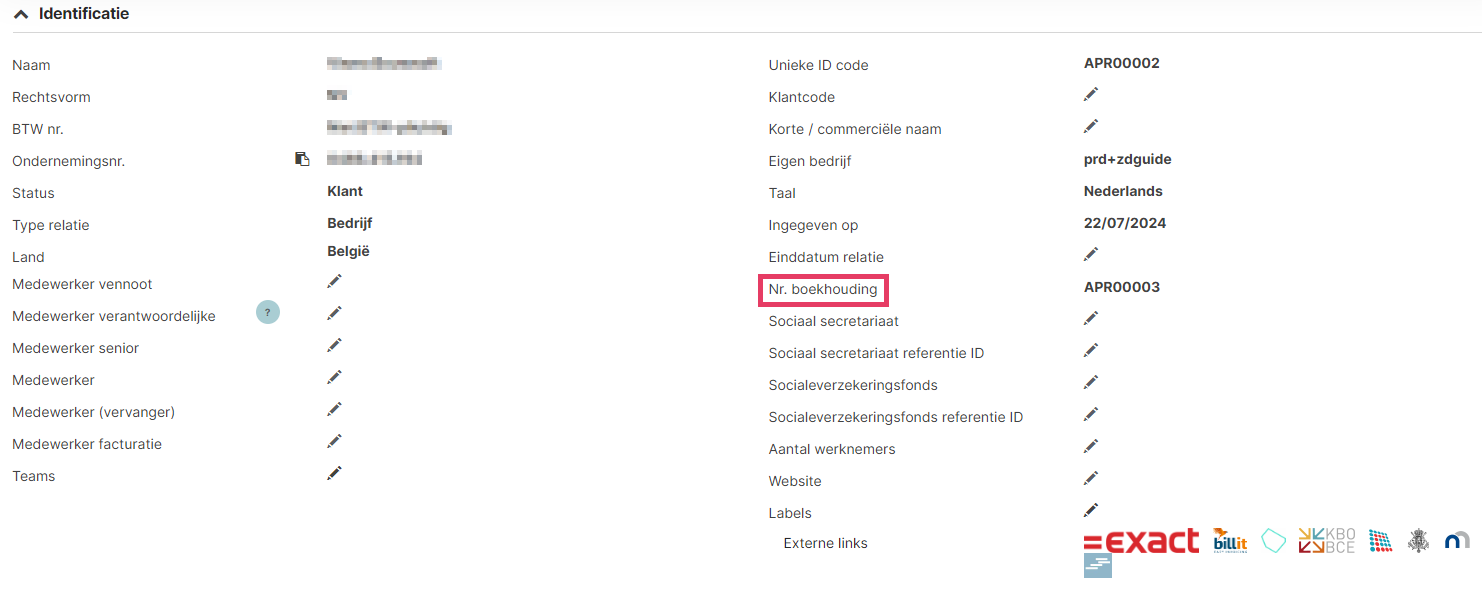Click the Belgian coat of arms icon
The width and height of the screenshot is (1482, 602).
(1418, 541)
